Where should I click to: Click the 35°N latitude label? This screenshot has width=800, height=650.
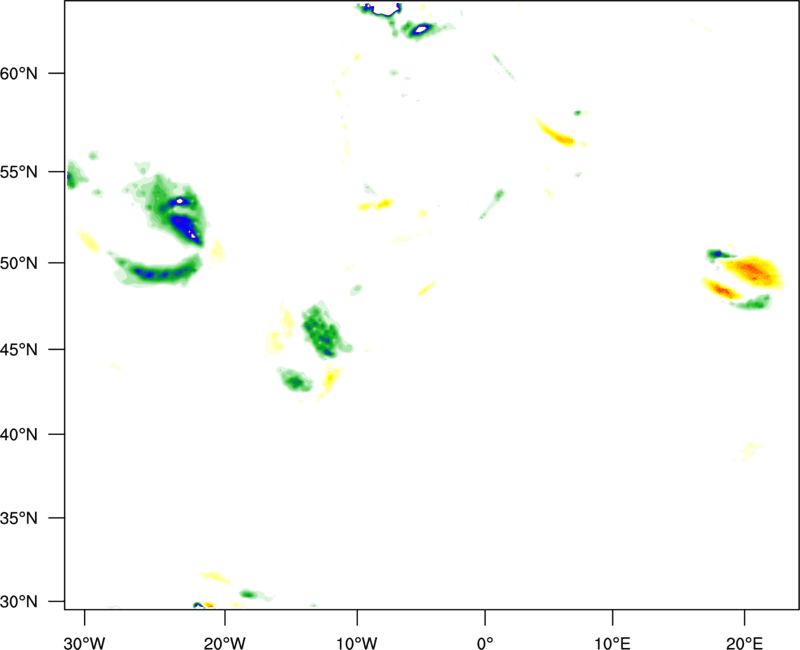click(19, 518)
